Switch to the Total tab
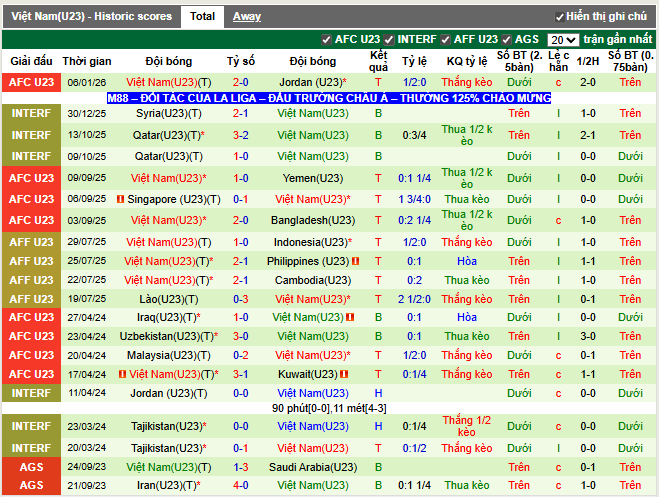659x497 pixels. coord(202,17)
